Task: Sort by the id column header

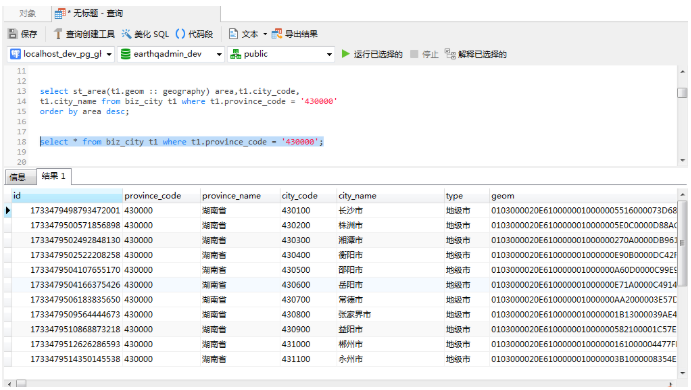Action: point(67,196)
